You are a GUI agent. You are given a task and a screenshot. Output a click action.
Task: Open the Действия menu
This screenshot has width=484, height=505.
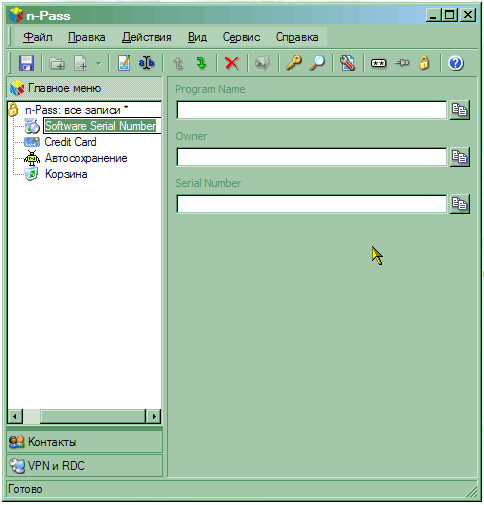tap(147, 37)
